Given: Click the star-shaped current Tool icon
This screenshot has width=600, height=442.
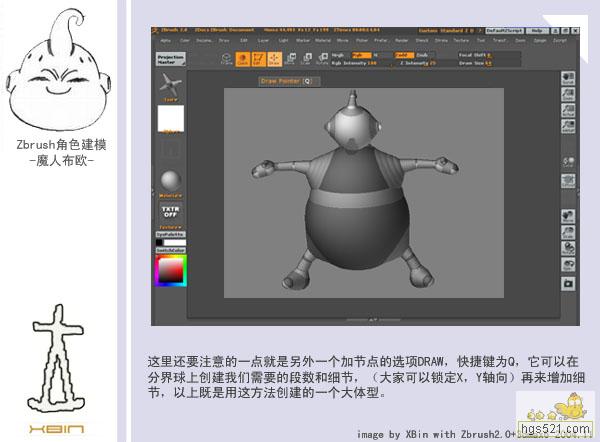Looking at the screenshot, I should click(170, 84).
